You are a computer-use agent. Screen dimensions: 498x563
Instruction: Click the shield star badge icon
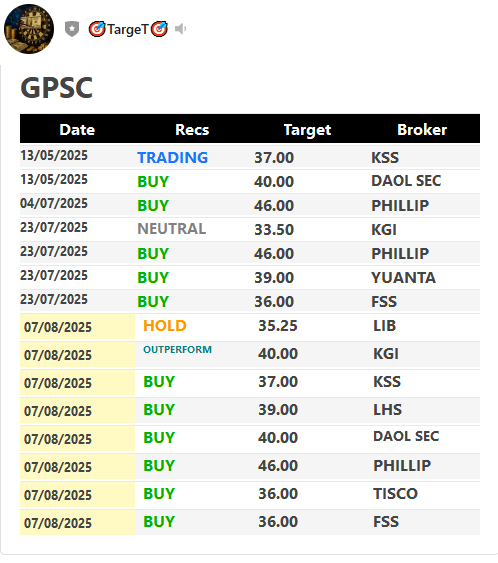click(x=72, y=29)
